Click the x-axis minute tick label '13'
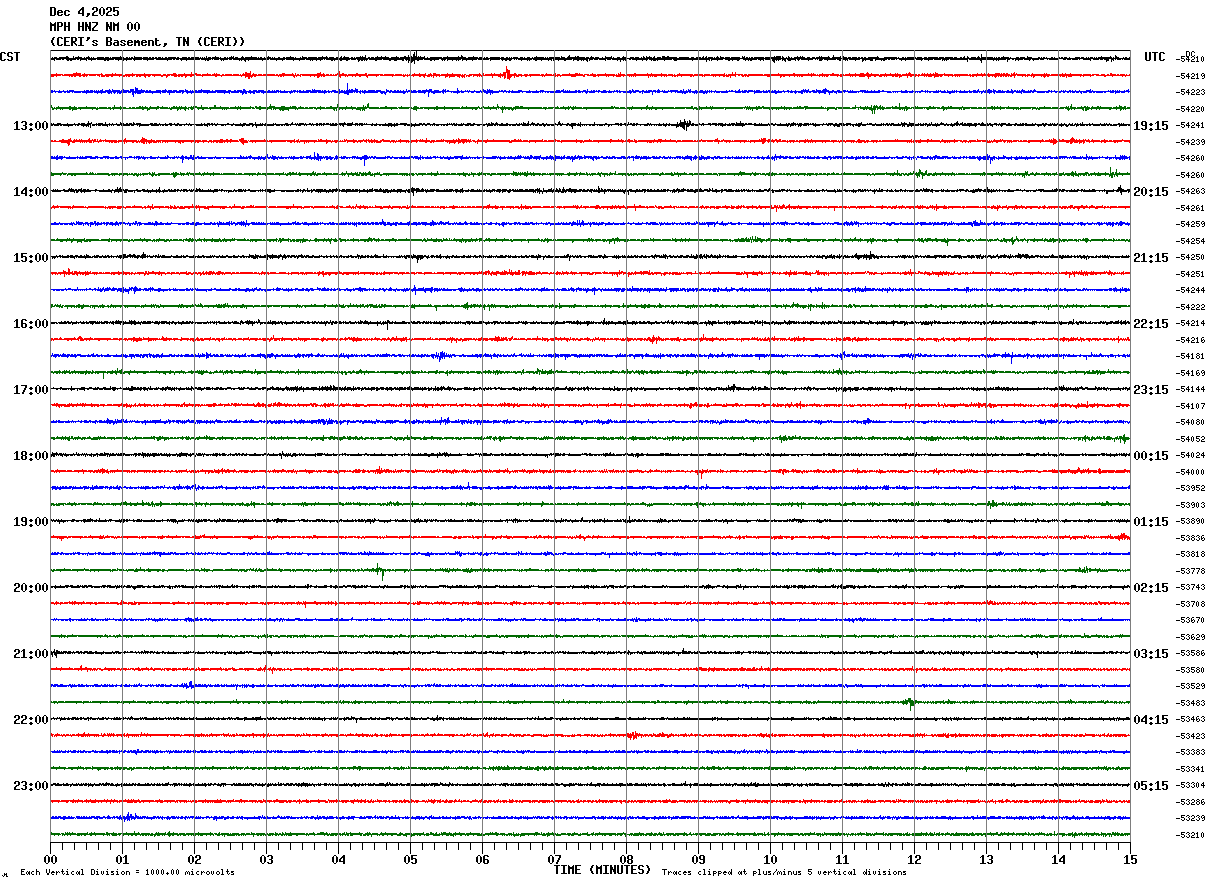This screenshot has width=1210, height=886. (986, 859)
